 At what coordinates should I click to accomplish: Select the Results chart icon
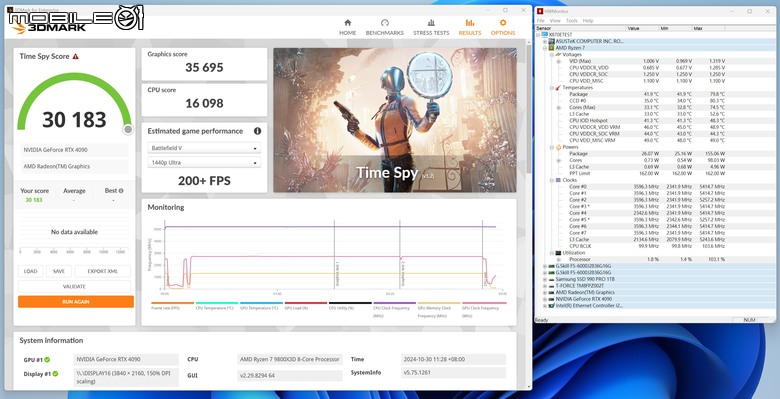tap(470, 22)
